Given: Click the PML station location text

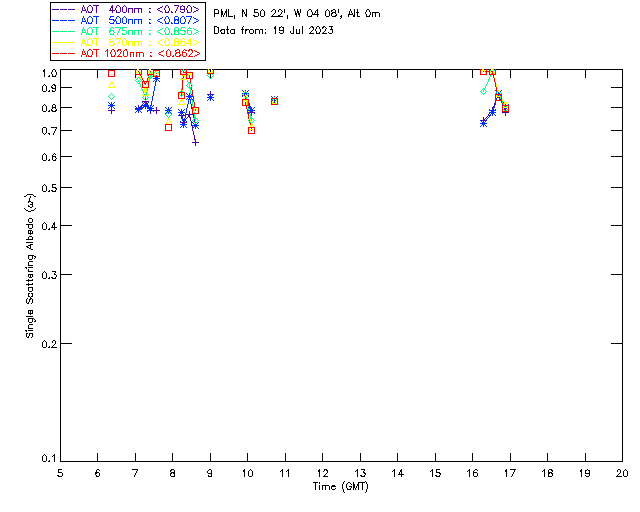Looking at the screenshot, I should point(297,14).
